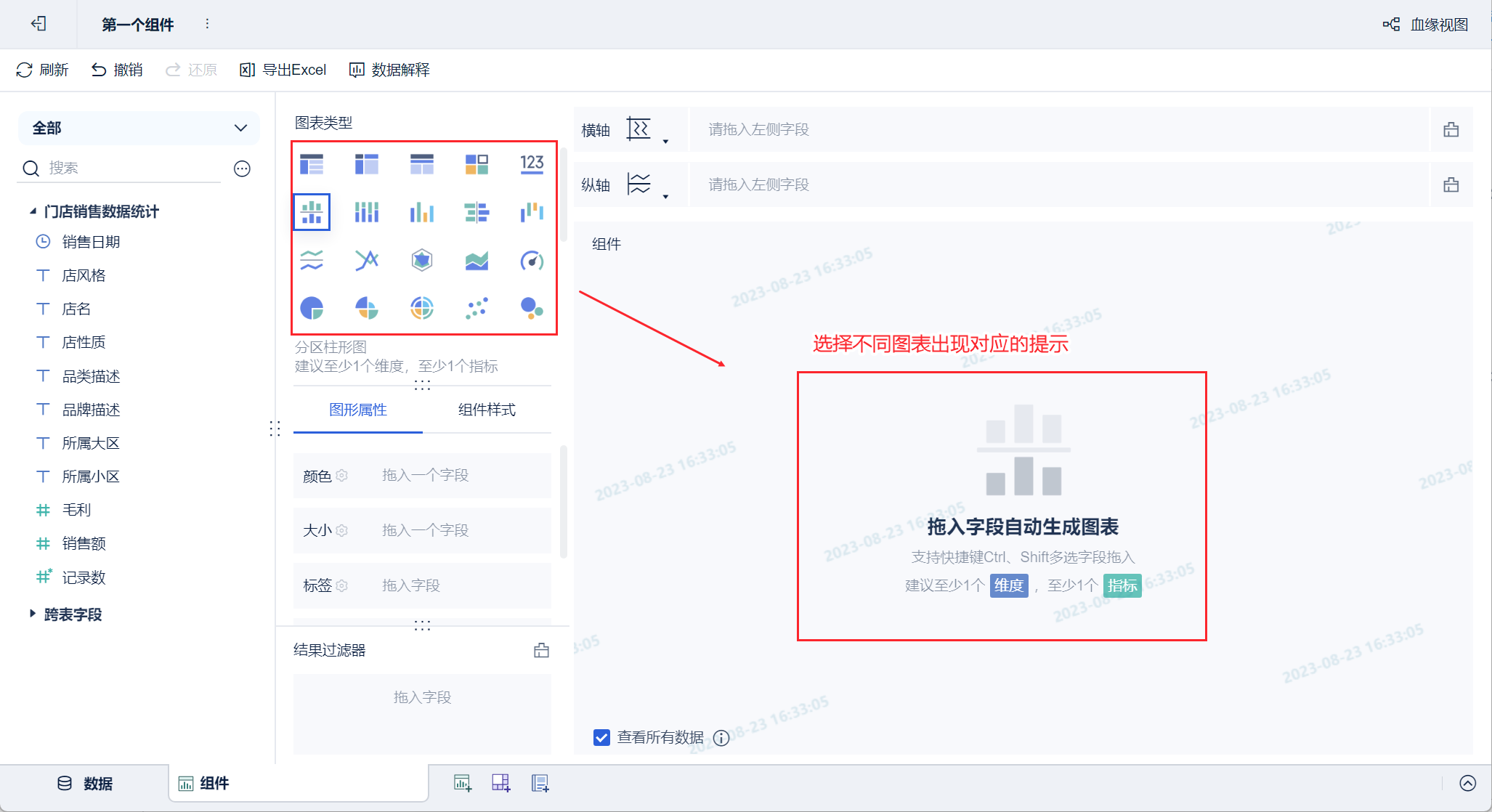The width and height of the screenshot is (1492, 812).
Task: Switch to the component style tab
Action: (x=487, y=410)
